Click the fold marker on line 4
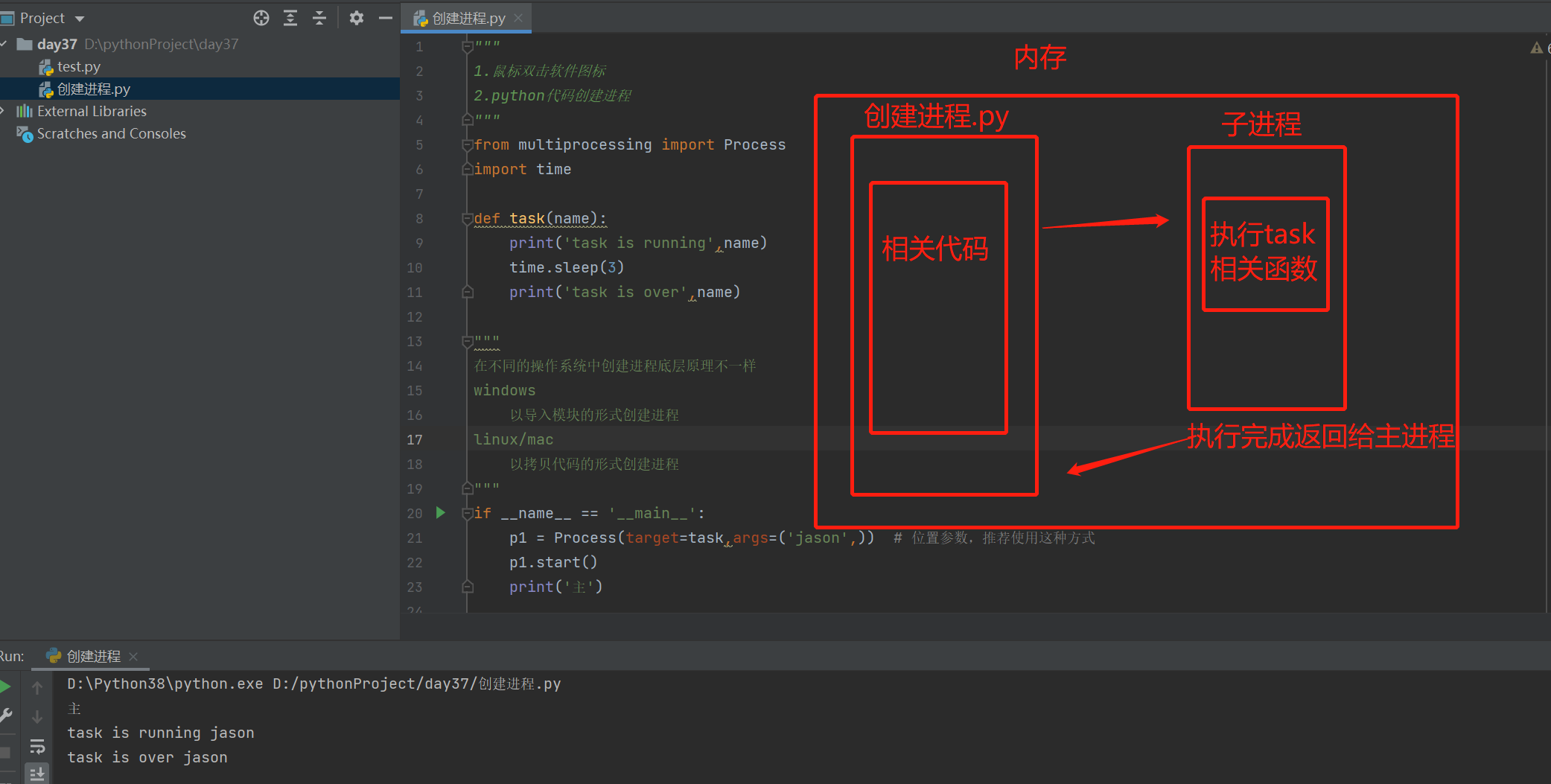1551x784 pixels. click(x=468, y=119)
